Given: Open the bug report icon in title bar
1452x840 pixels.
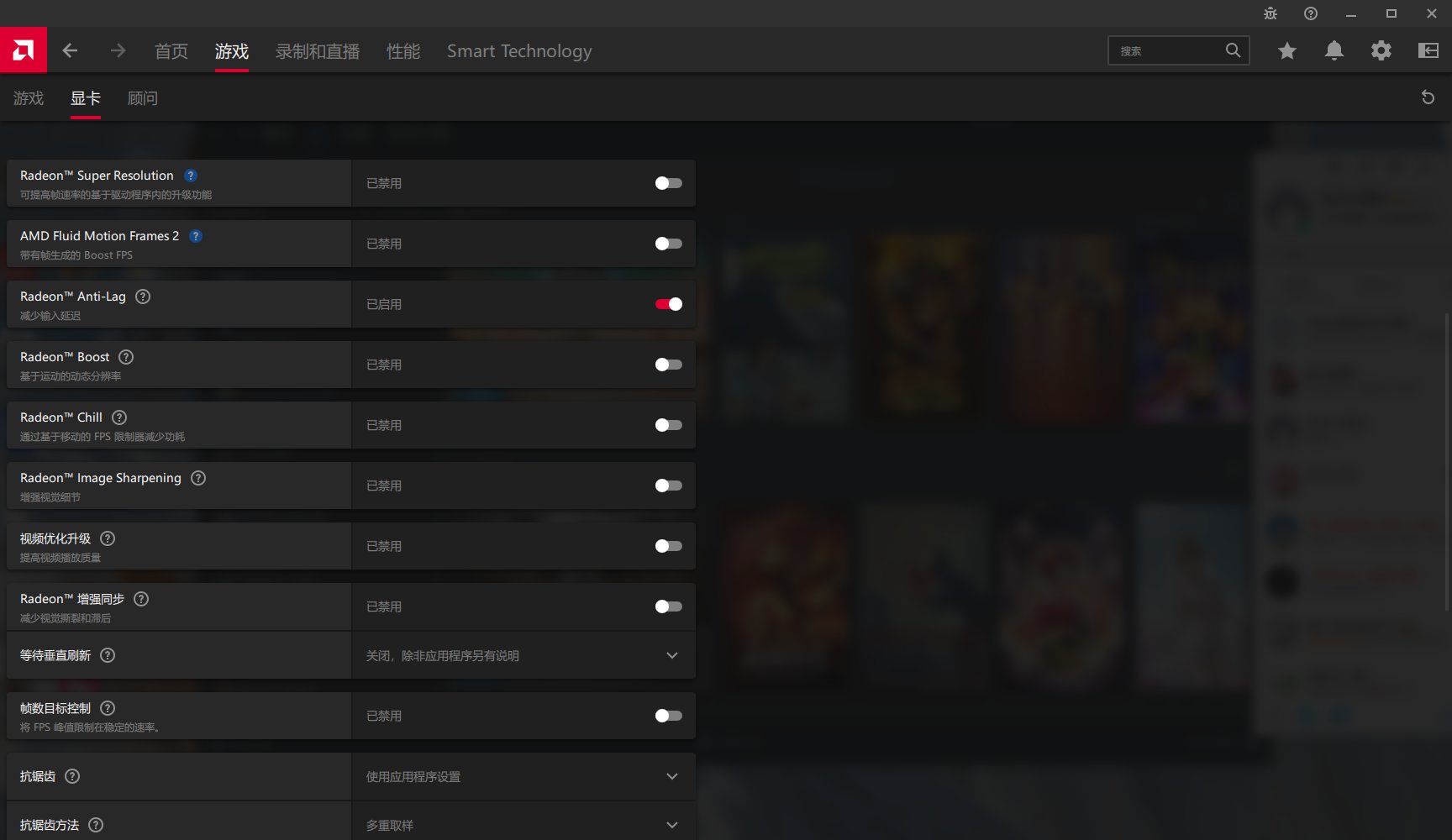Looking at the screenshot, I should click(x=1270, y=13).
